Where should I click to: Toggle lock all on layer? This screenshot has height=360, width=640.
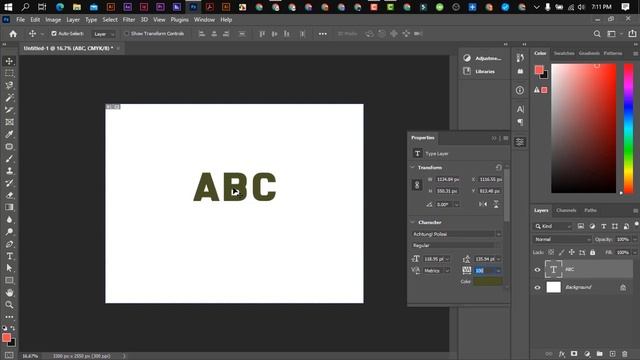(x=593, y=253)
